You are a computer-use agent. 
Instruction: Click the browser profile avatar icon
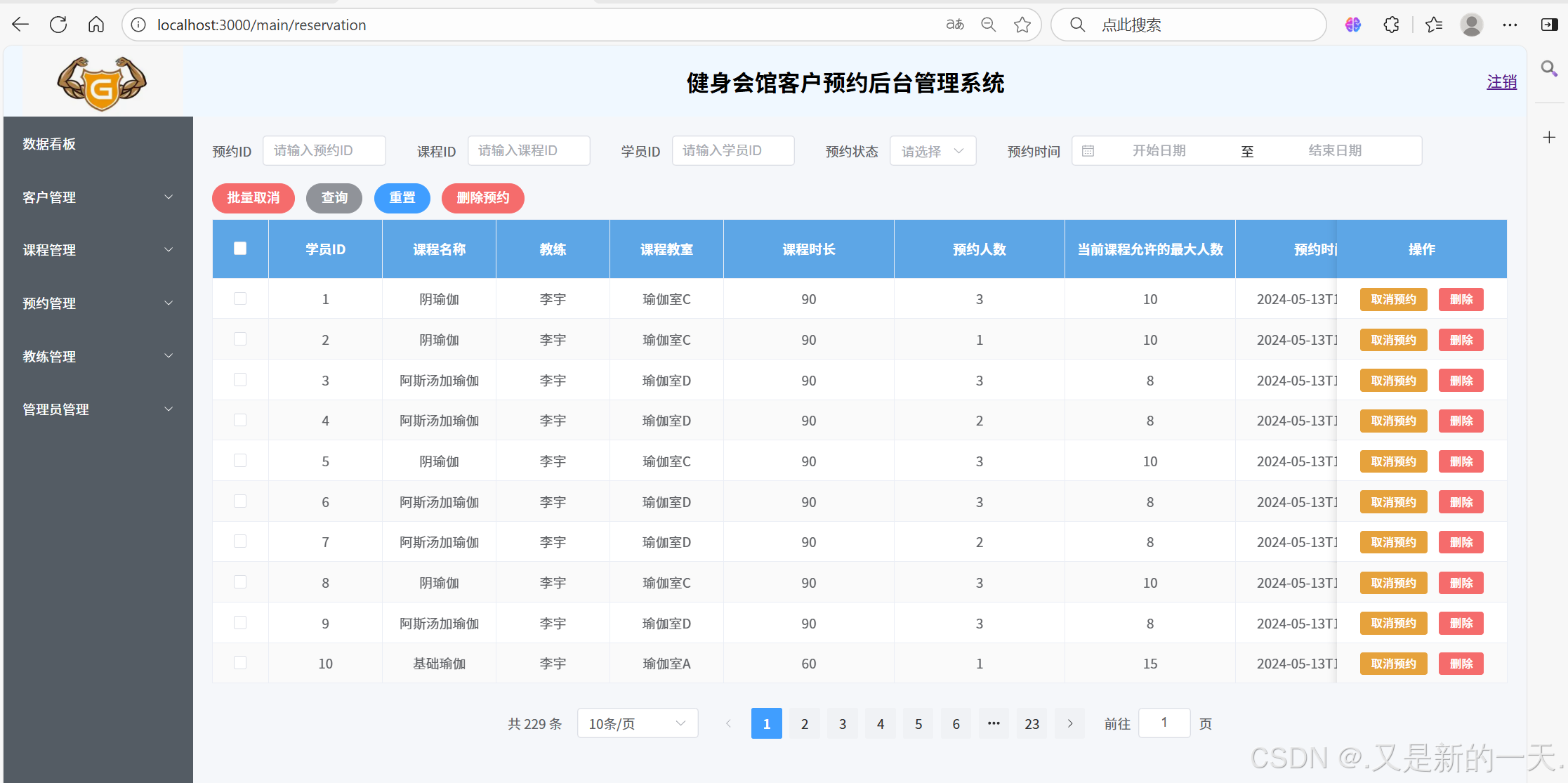1471,24
